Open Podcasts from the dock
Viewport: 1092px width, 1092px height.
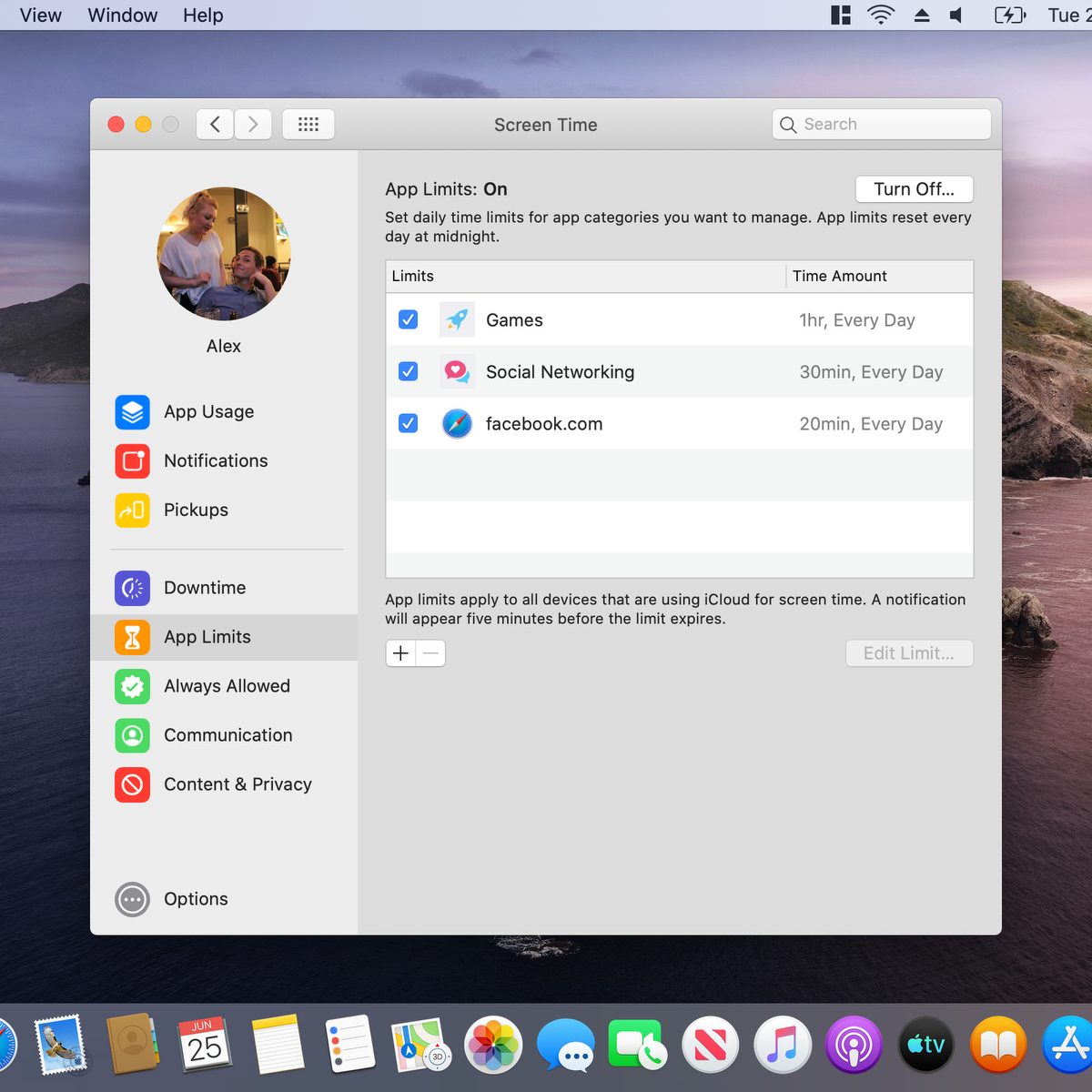coord(854,1045)
